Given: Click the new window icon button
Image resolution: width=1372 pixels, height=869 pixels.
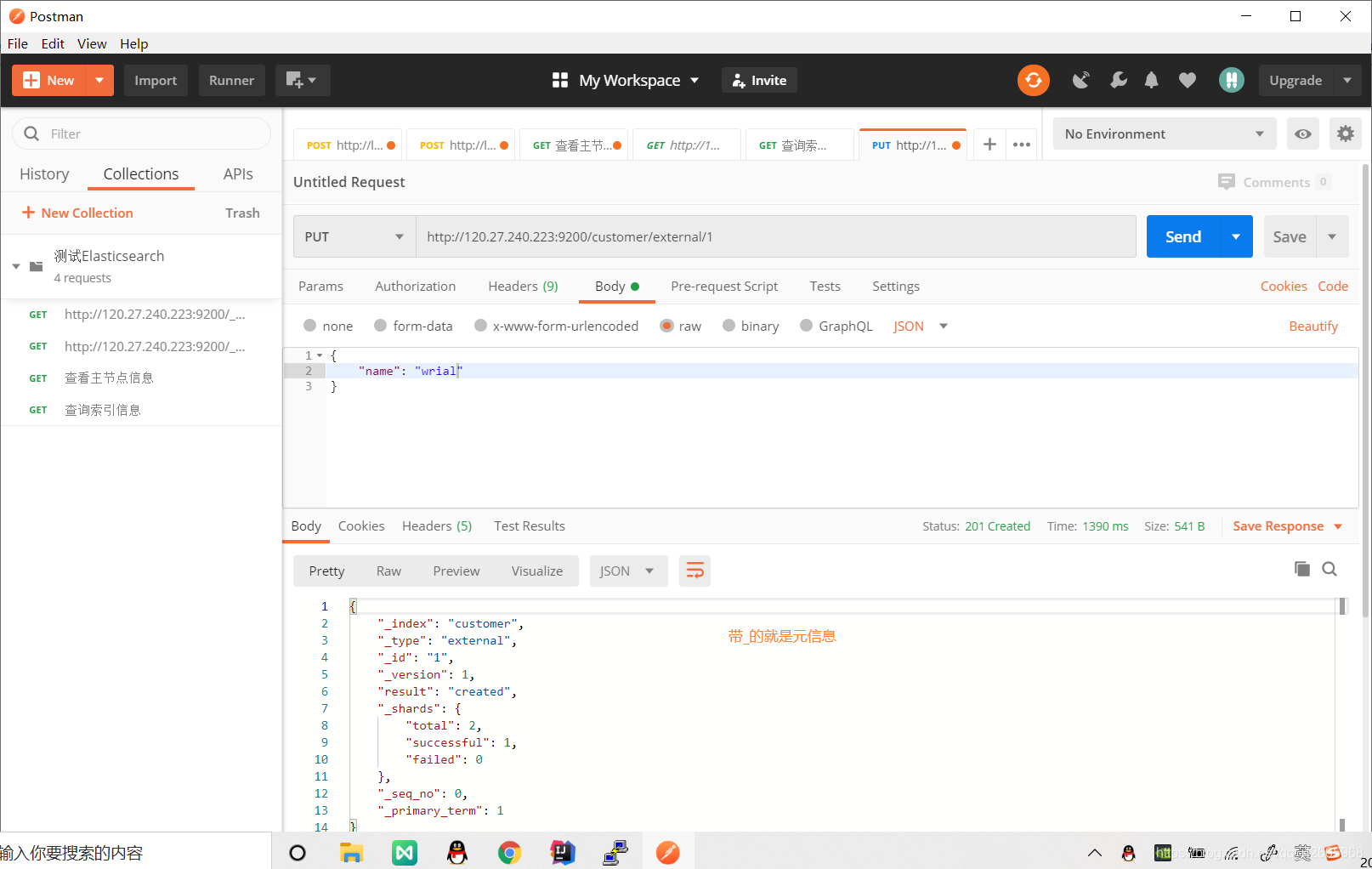Looking at the screenshot, I should click(x=302, y=80).
